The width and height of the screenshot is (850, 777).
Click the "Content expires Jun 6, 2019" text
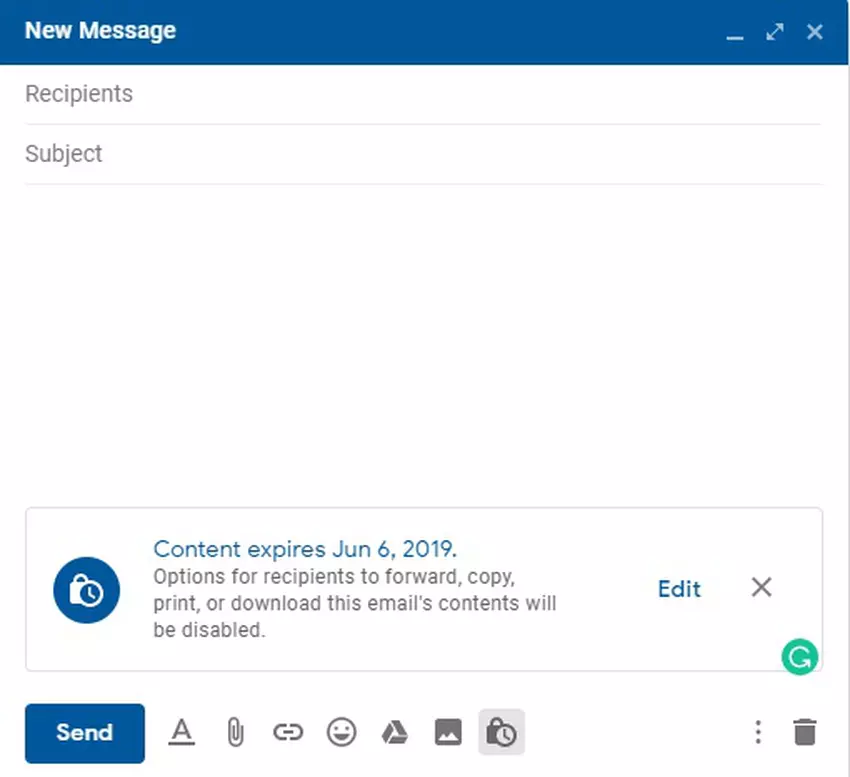click(305, 549)
